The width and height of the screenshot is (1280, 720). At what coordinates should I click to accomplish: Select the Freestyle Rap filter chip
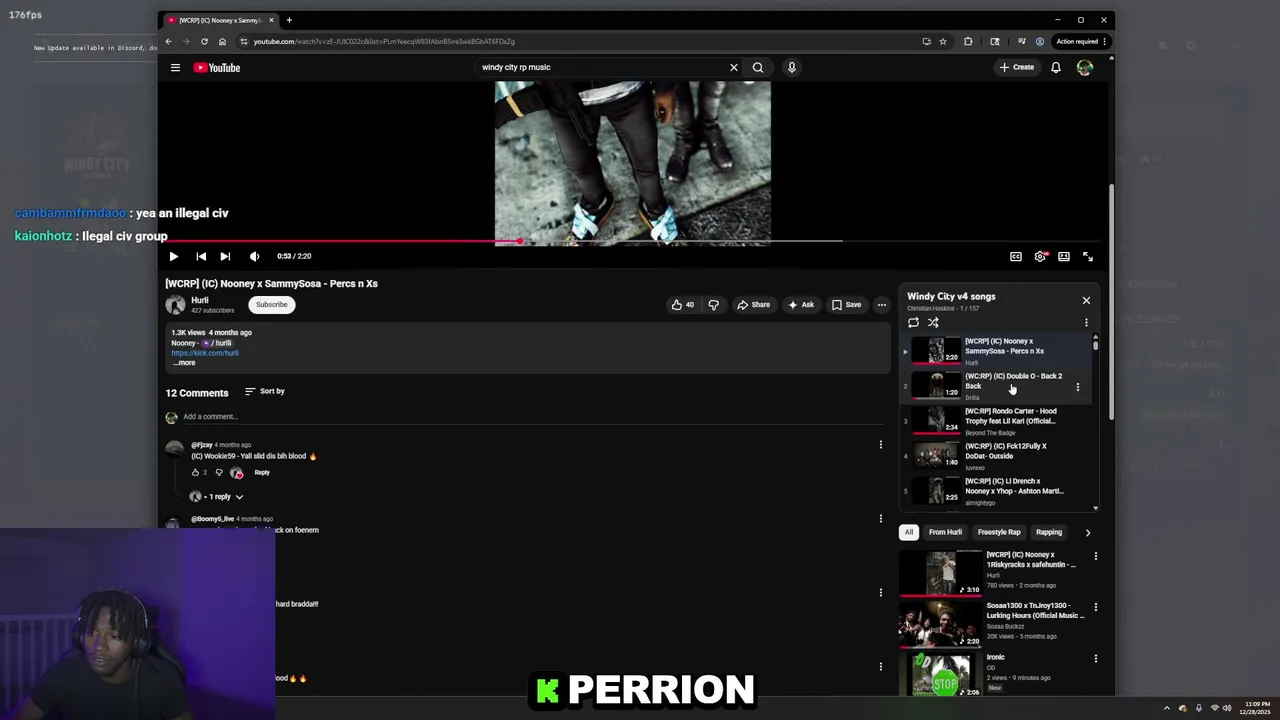tap(999, 533)
